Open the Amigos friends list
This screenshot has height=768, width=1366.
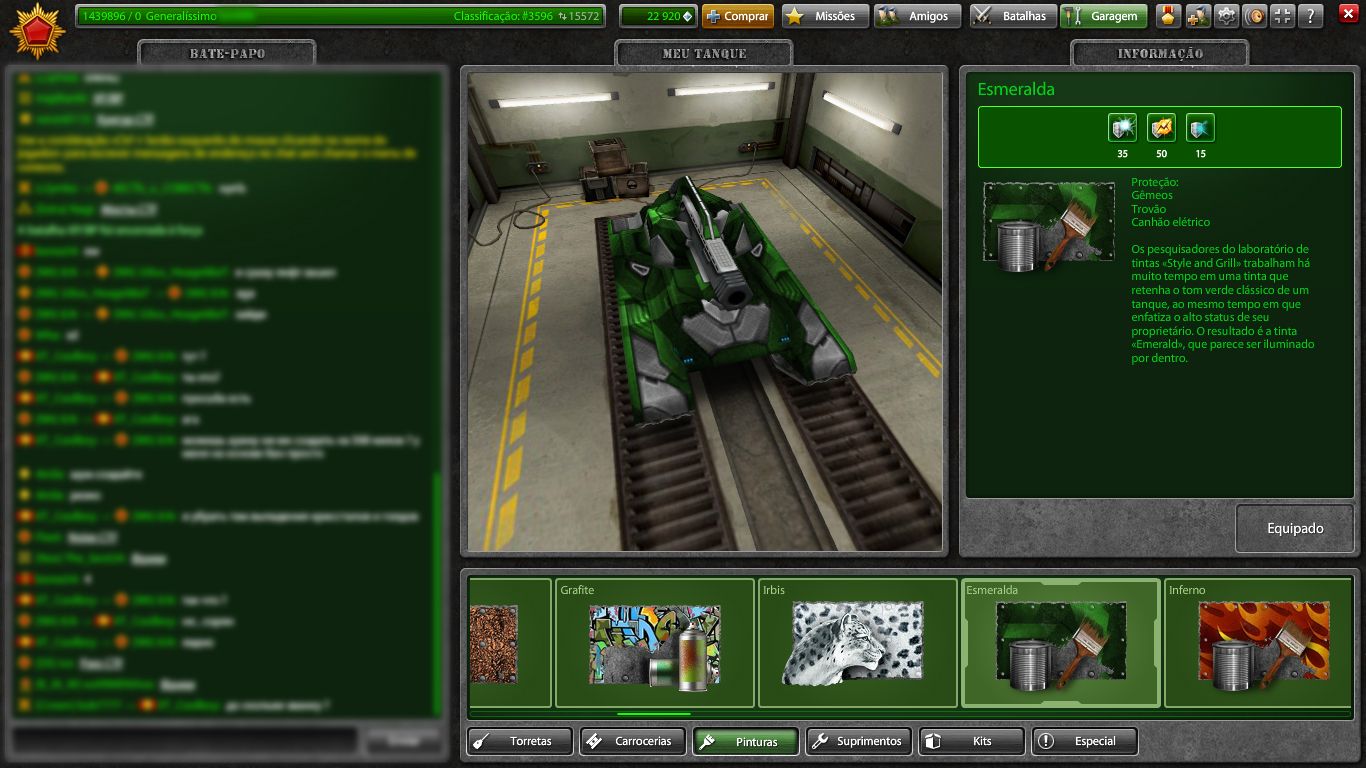pyautogui.click(x=917, y=16)
